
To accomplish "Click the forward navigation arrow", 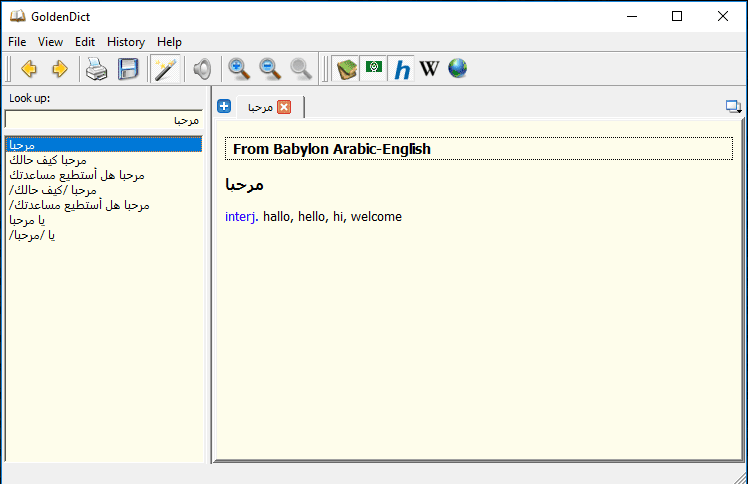I will tap(59, 69).
